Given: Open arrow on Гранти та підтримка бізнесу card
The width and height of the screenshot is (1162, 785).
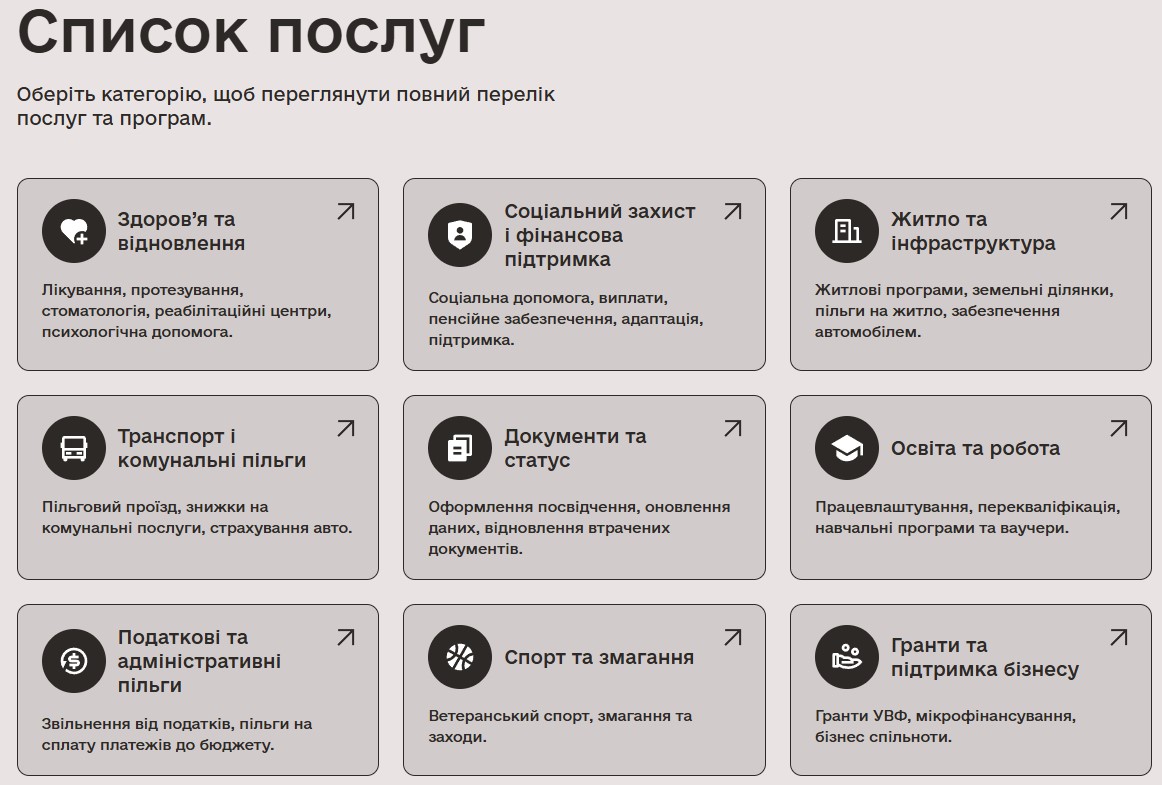Looking at the screenshot, I should pos(1118,637).
